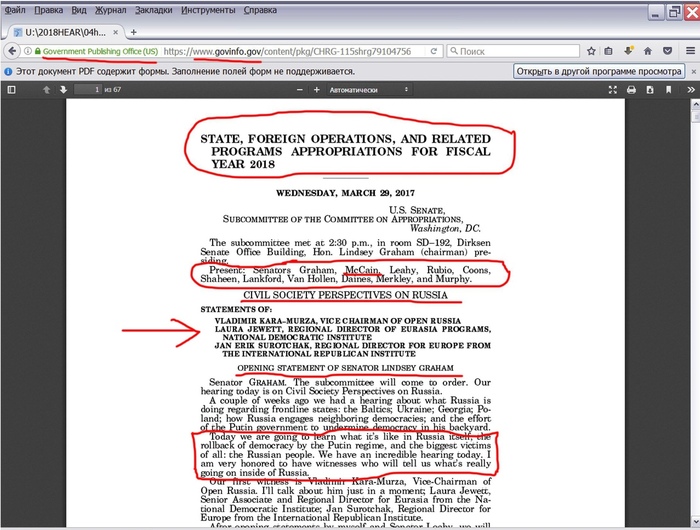Open the Справка menu
700x530 pixels.
pyautogui.click(x=260, y=10)
